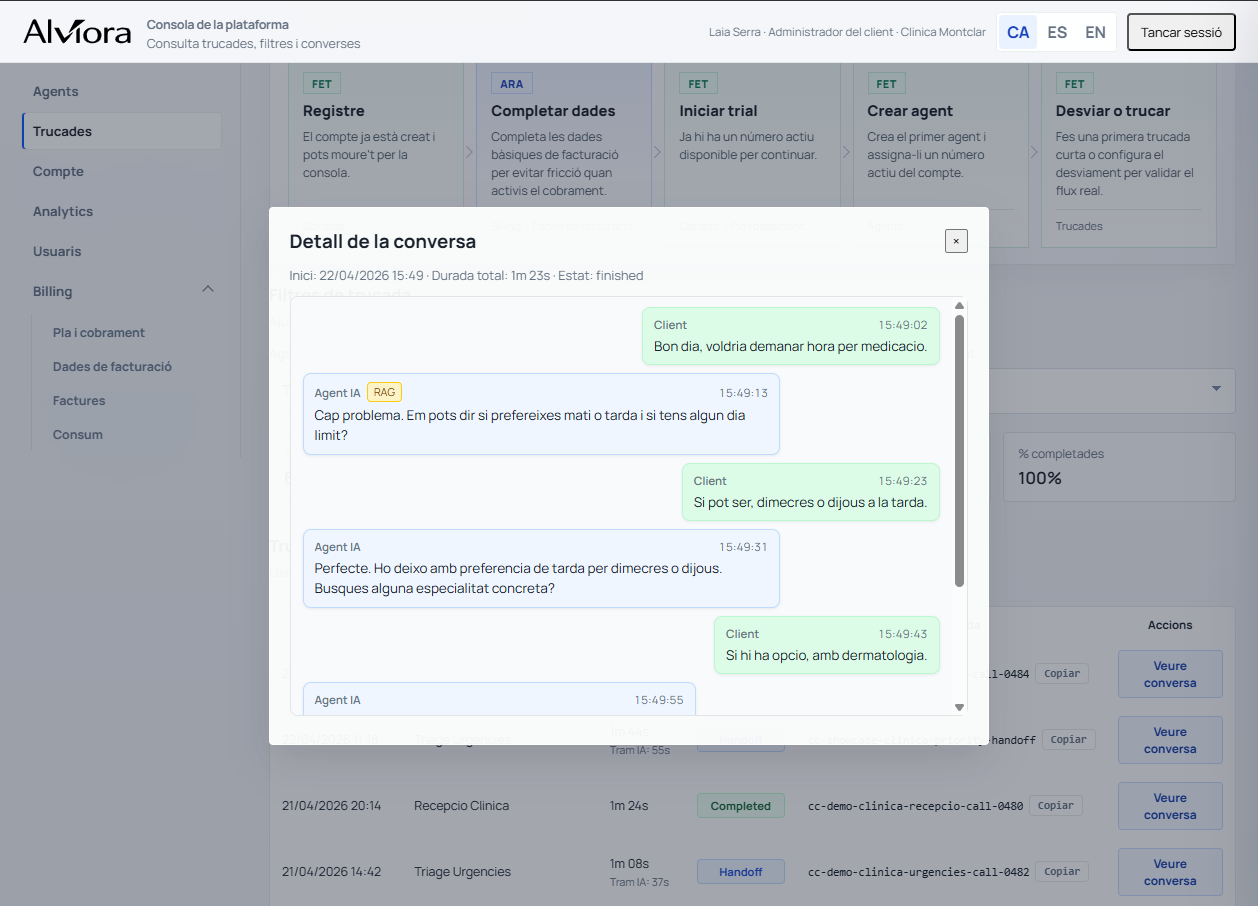This screenshot has width=1258, height=906.
Task: Open the Compte section
Action: click(122, 171)
